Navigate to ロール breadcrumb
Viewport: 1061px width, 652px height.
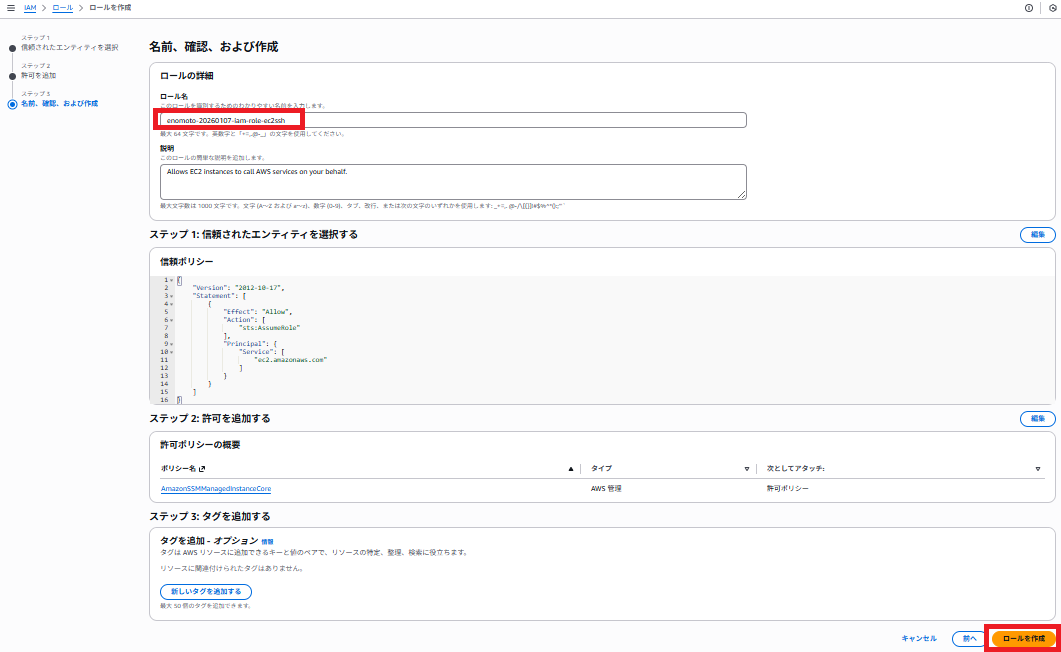62,8
